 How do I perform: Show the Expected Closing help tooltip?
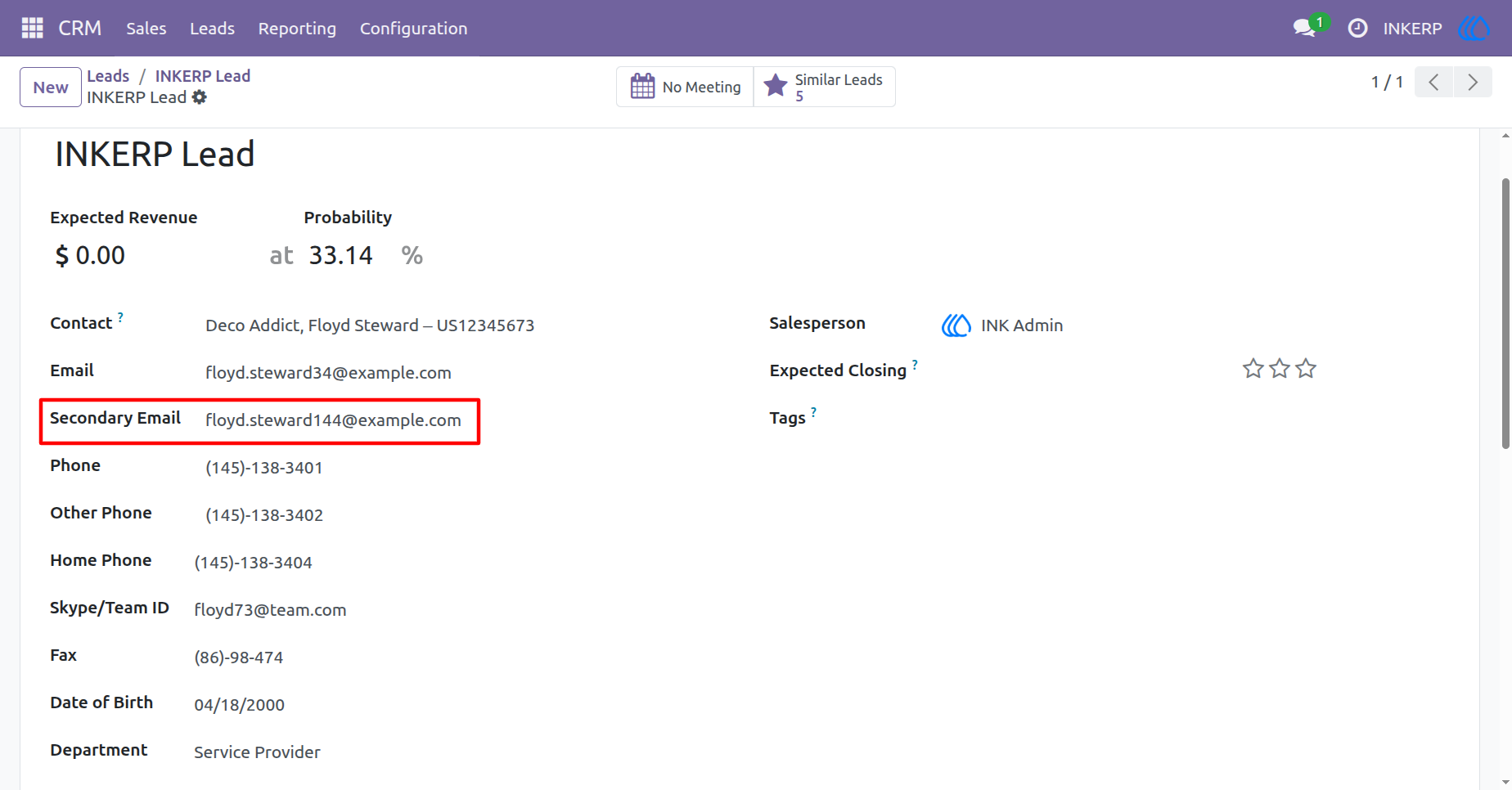pos(915,364)
